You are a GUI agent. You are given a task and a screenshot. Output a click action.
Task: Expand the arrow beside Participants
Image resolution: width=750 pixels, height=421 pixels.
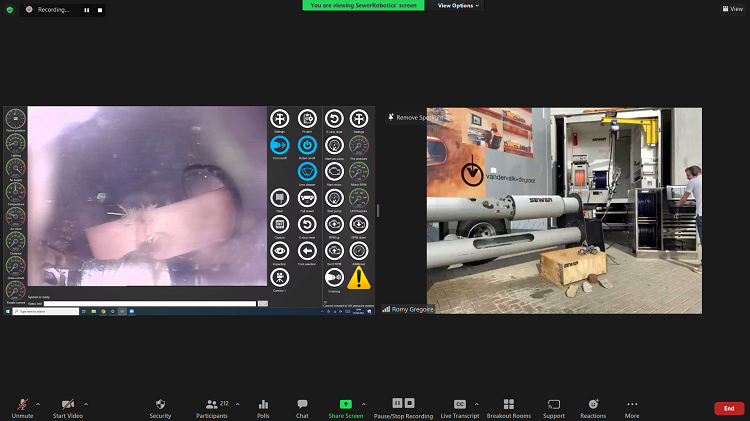coord(238,404)
